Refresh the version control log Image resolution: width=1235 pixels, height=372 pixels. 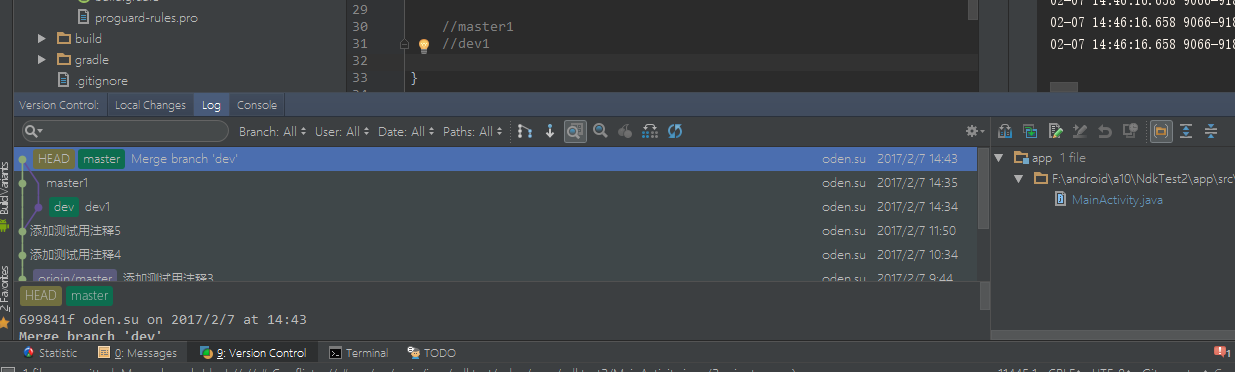pos(675,131)
